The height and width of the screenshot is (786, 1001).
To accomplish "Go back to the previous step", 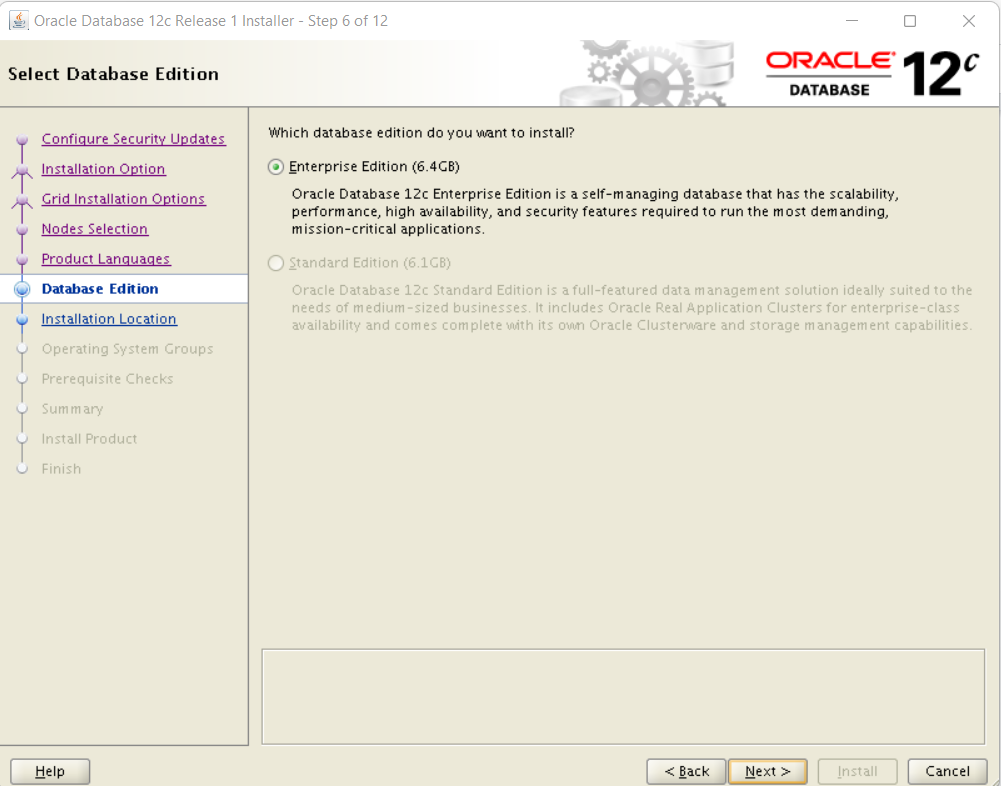I will coord(686,771).
